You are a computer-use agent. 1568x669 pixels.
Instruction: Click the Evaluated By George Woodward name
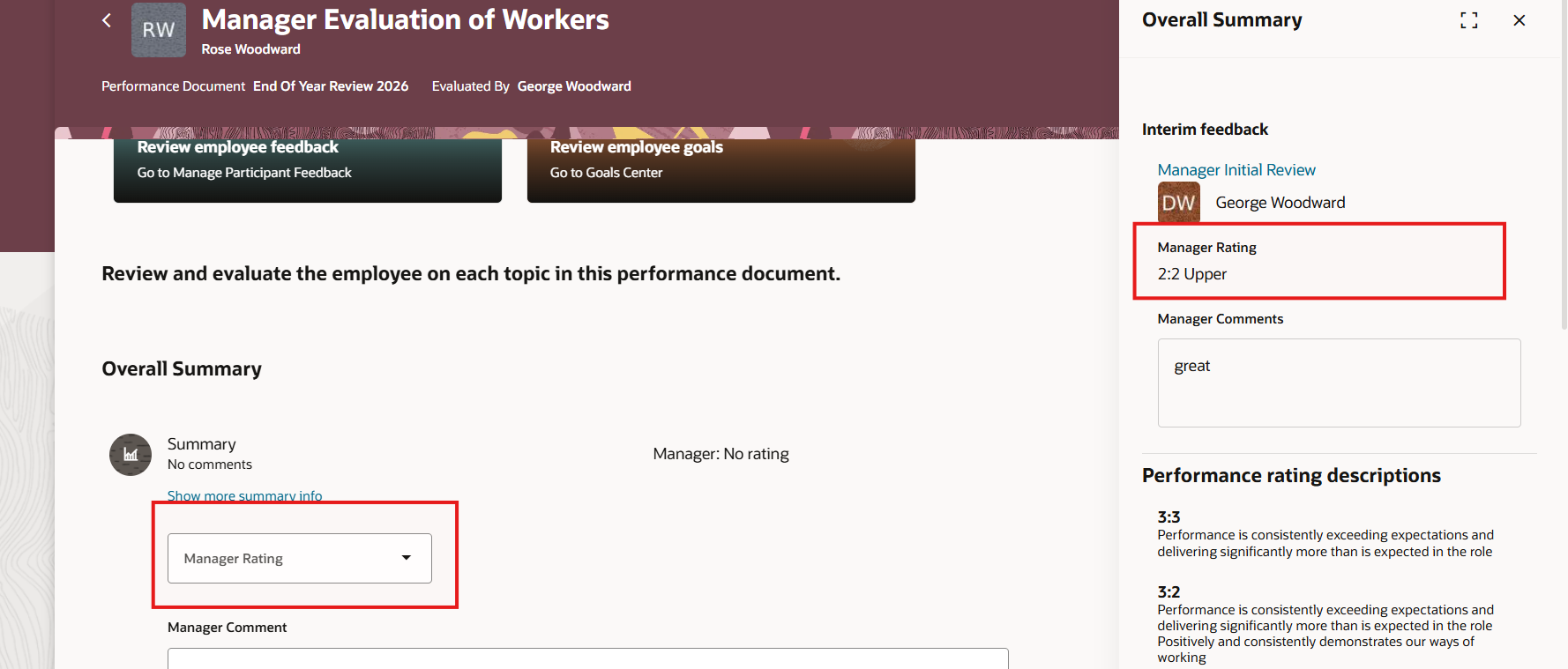point(574,86)
